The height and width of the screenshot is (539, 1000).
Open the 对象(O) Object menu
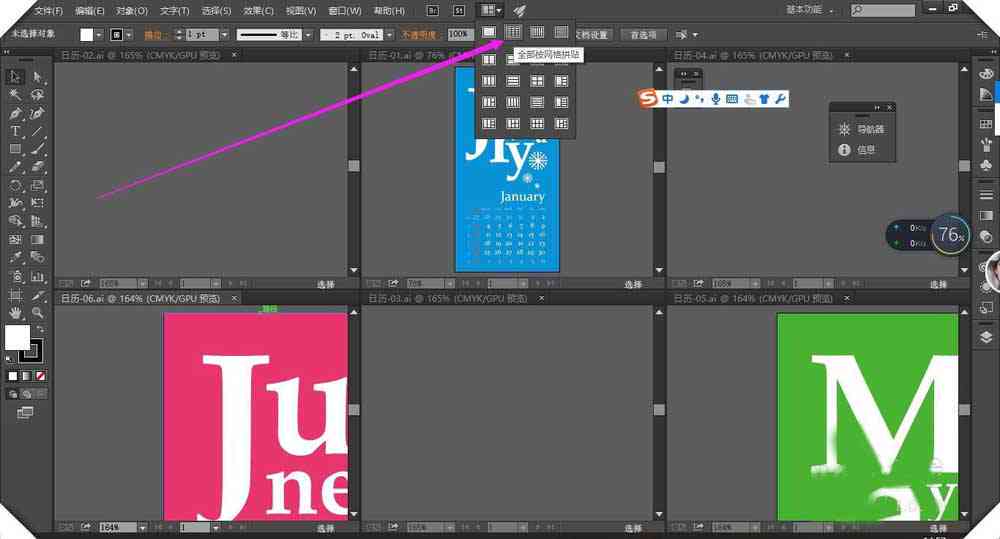pyautogui.click(x=131, y=11)
